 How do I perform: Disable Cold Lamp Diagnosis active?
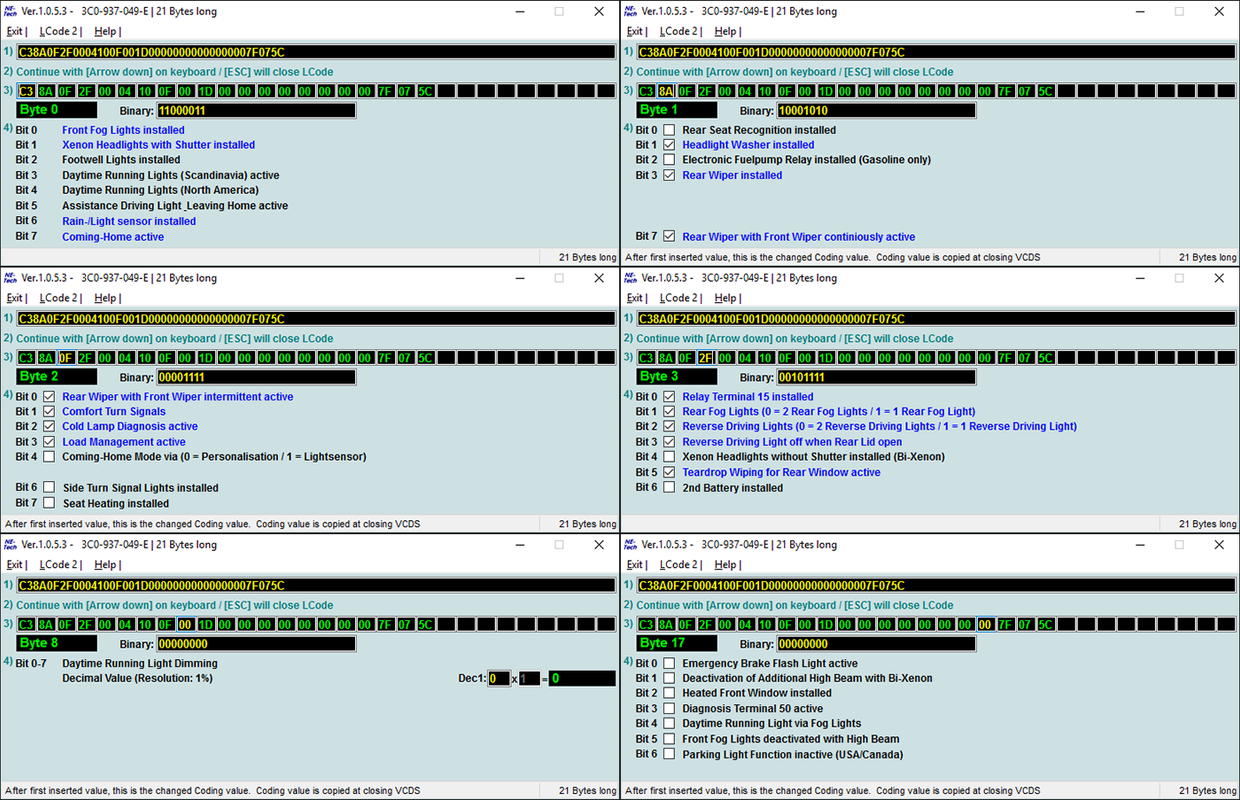(x=49, y=426)
